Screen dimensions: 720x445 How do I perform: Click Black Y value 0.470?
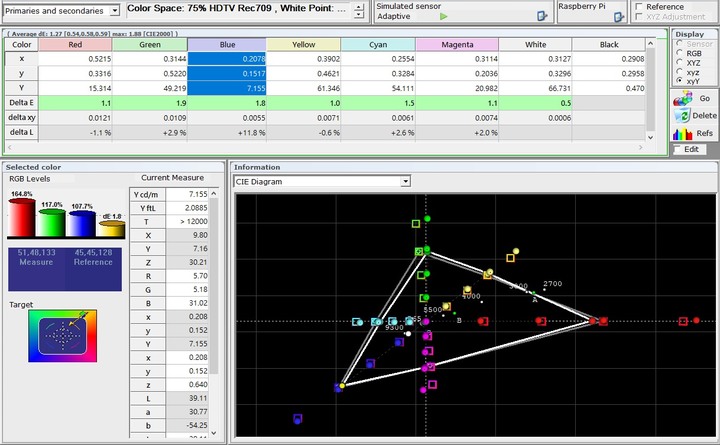(x=609, y=88)
